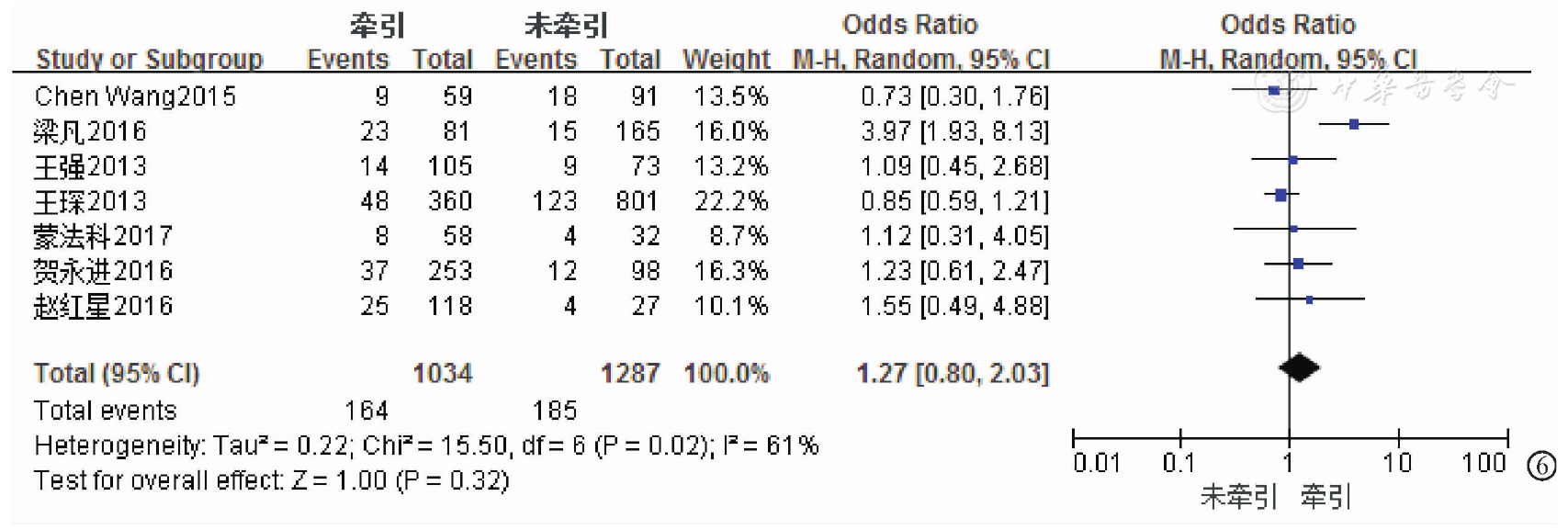Click the 0.01 axis tick label
The image size is (1568, 530).
tap(1097, 463)
